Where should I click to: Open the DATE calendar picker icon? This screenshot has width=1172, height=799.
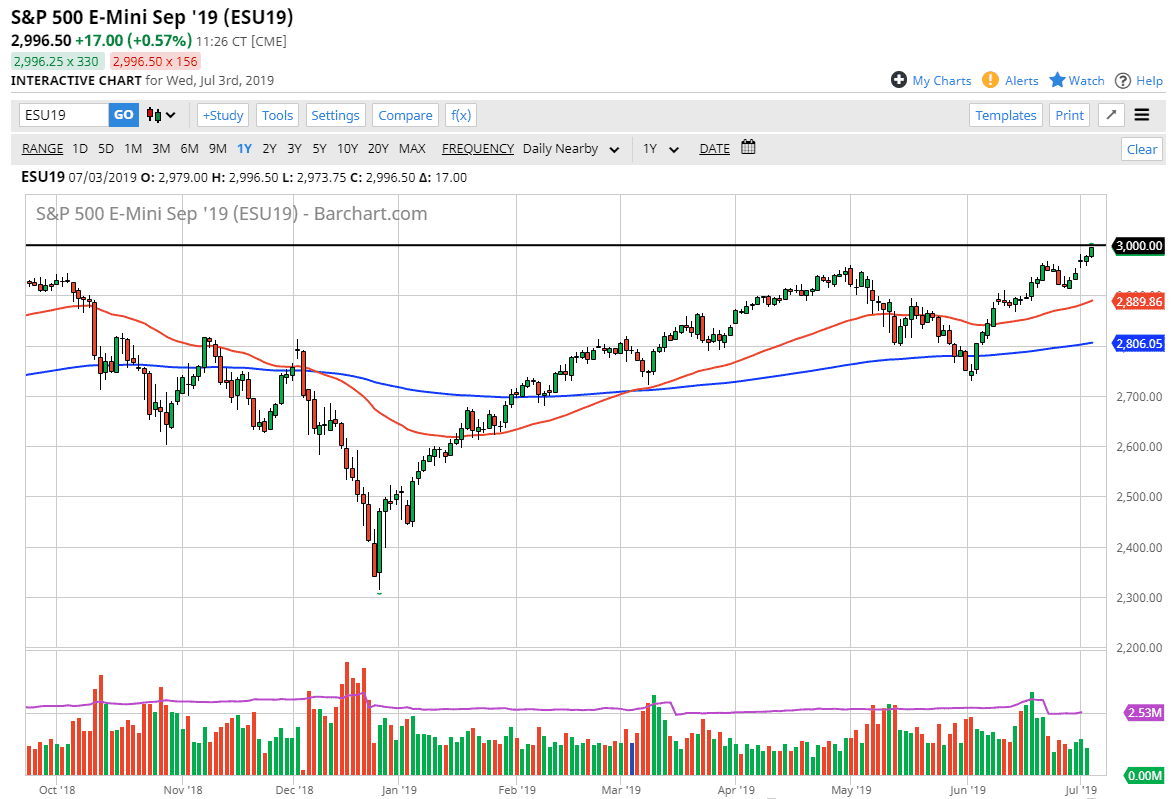747,148
